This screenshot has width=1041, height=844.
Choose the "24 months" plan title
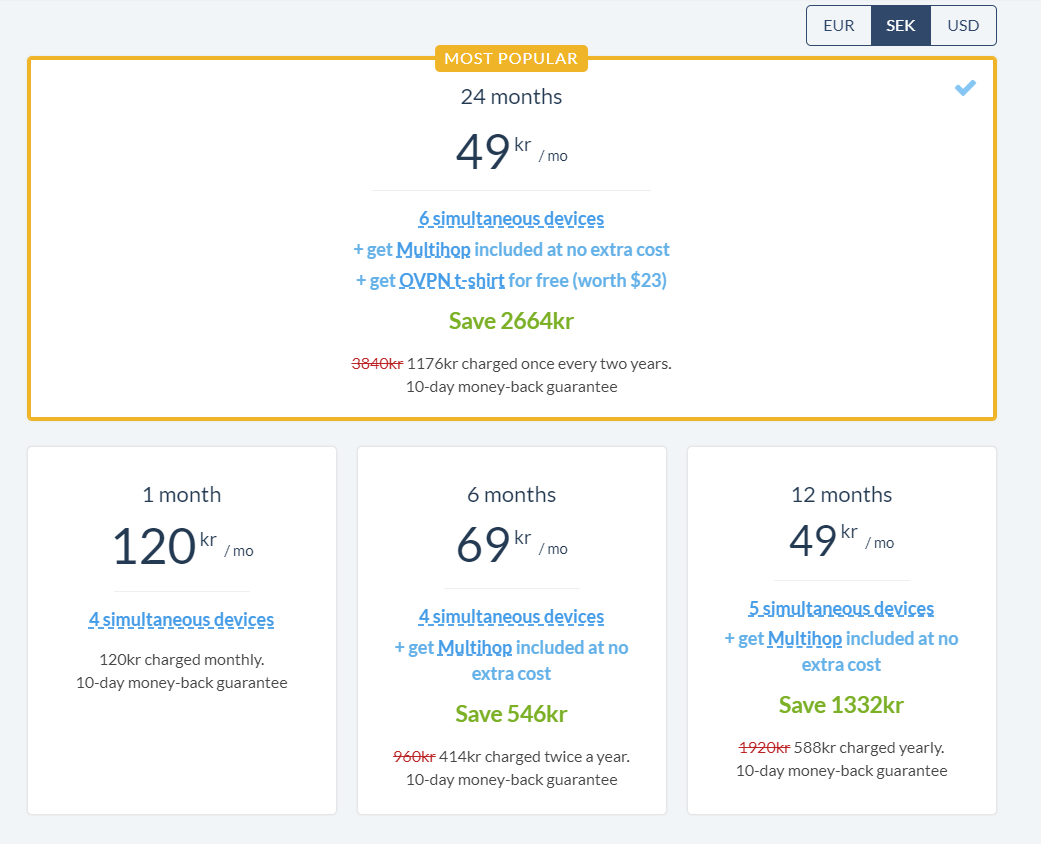511,97
